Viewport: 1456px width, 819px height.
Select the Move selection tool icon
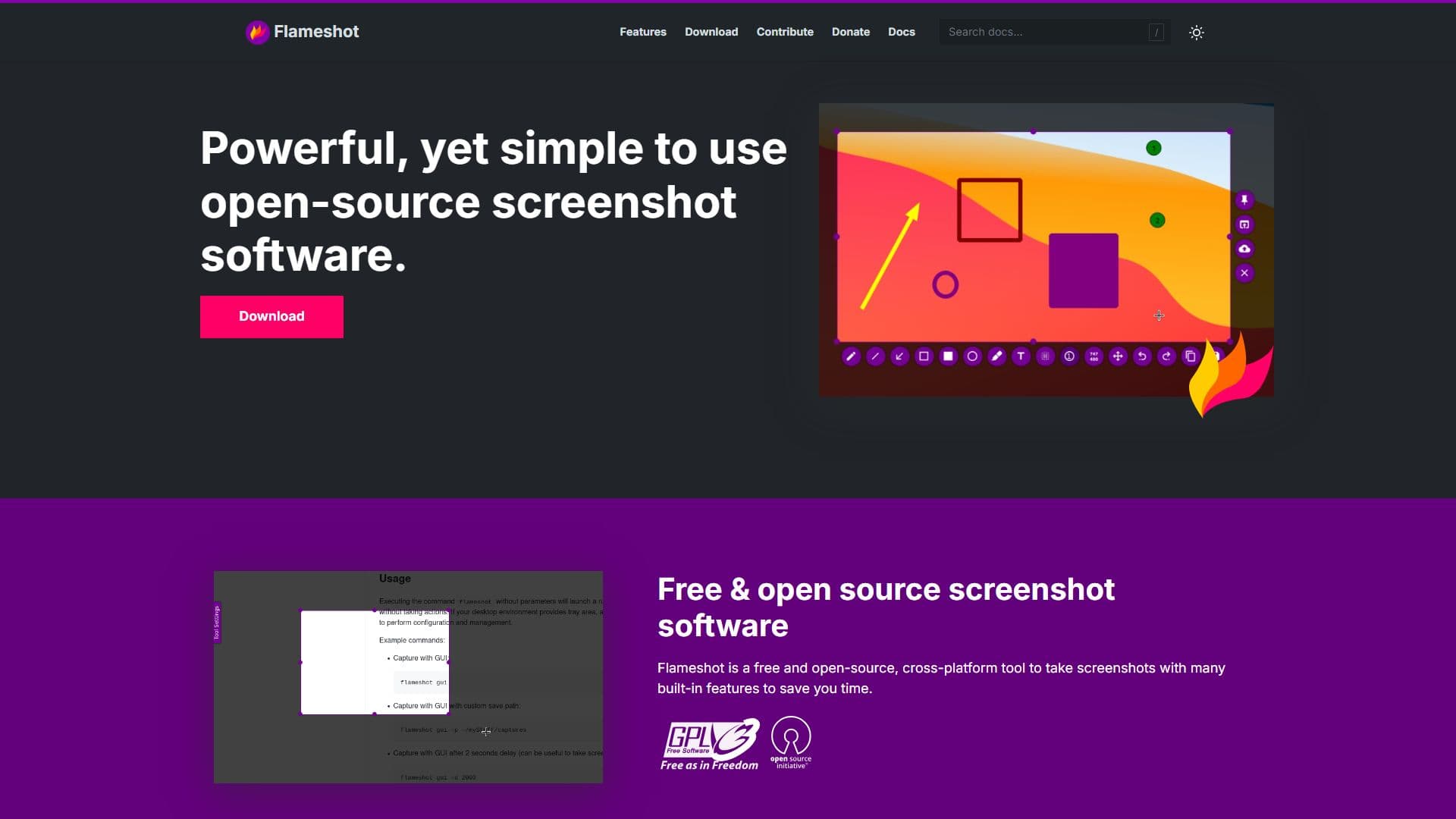1118,356
